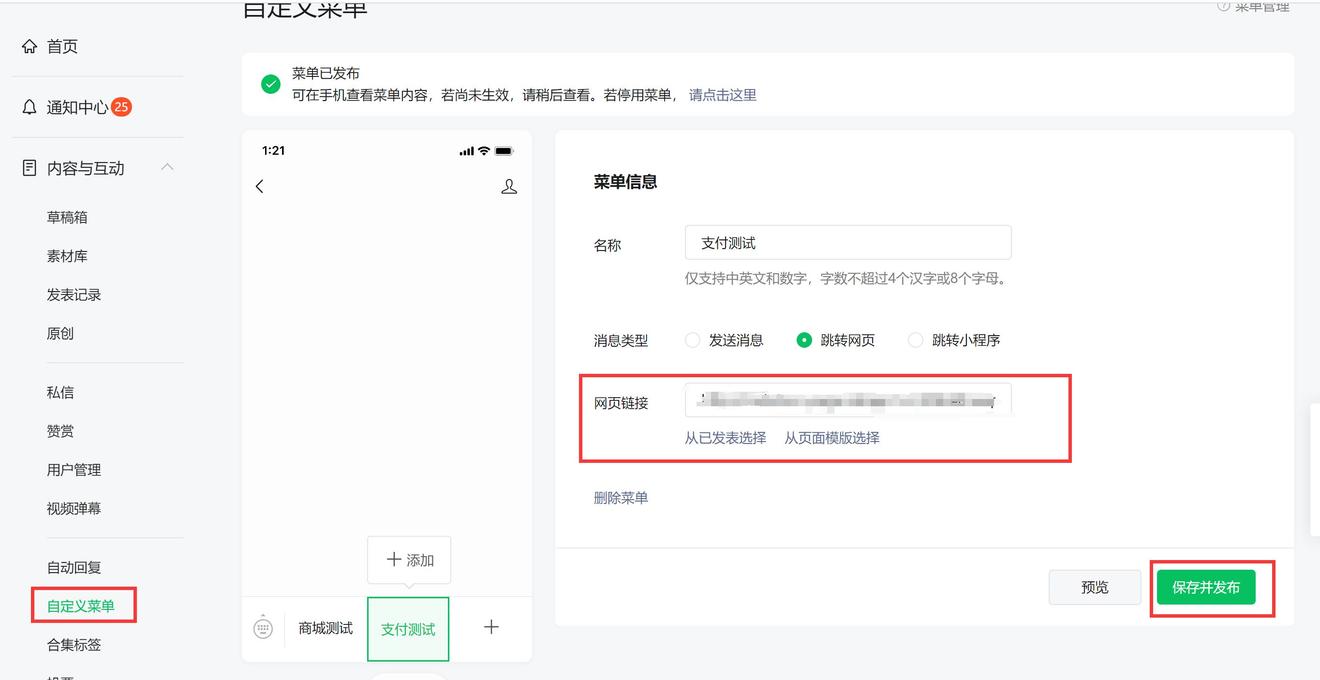The width and height of the screenshot is (1320, 680).
Task: Click the profile icon in phone preview
Action: (509, 187)
